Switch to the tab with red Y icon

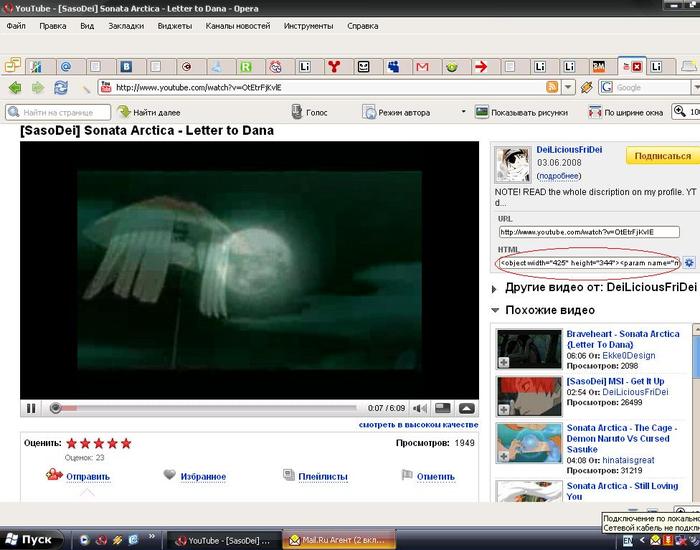coord(334,67)
